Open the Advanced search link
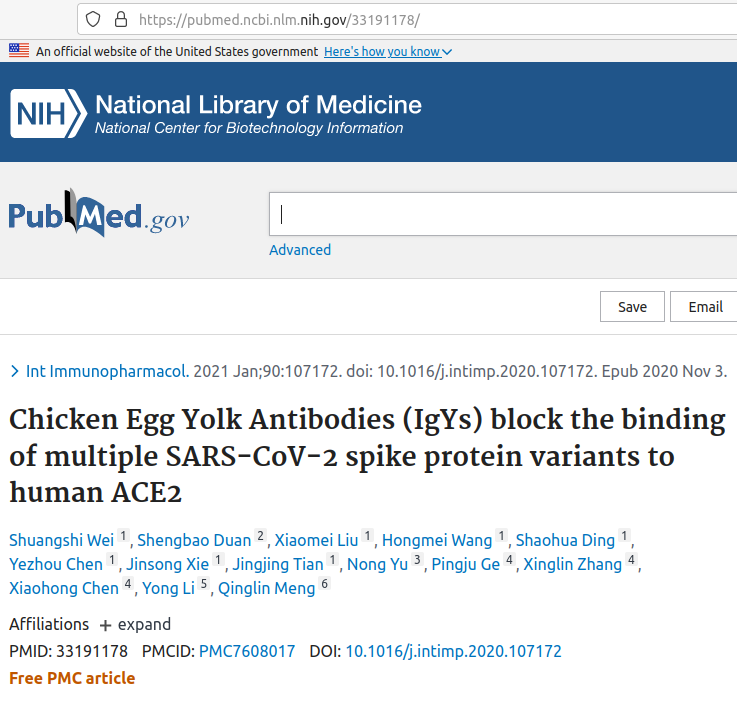 click(x=300, y=250)
